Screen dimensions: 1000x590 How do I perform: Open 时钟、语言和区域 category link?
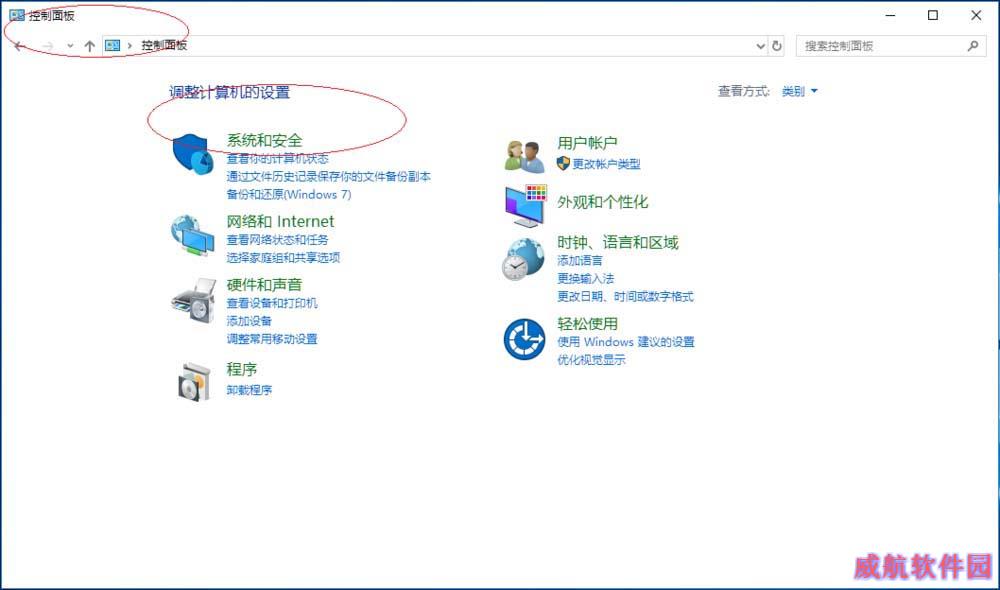pos(618,242)
